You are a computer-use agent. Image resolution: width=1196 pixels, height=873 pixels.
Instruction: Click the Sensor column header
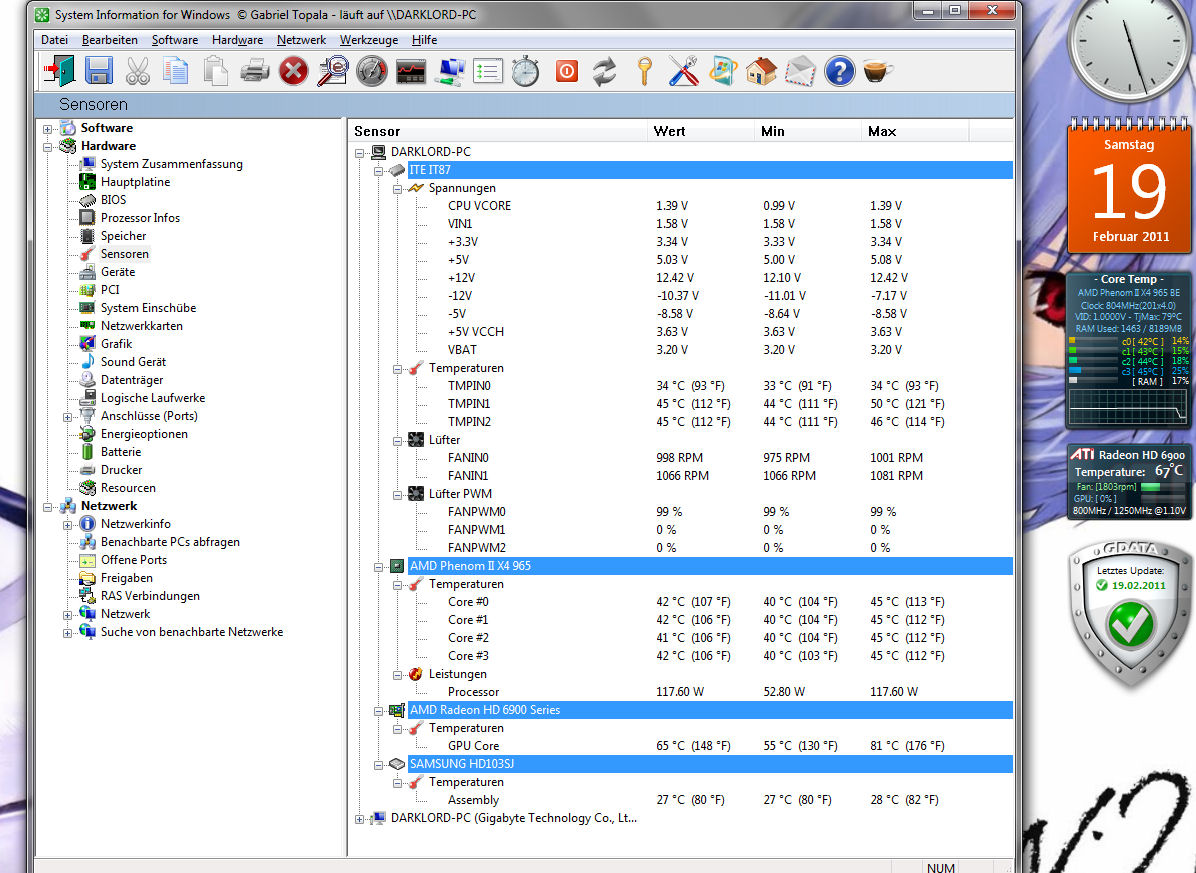pos(497,131)
